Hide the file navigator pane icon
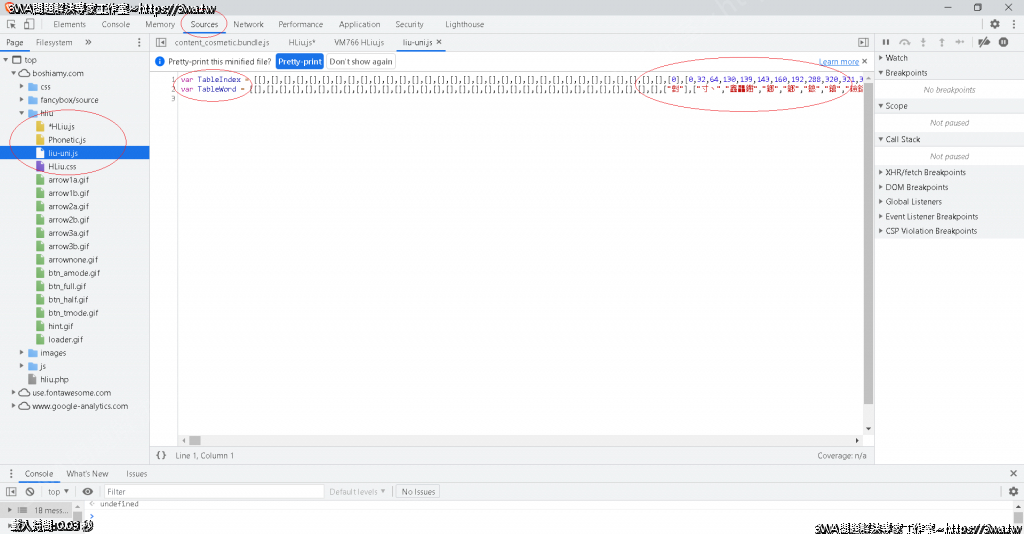This screenshot has height=534, width=1024. (161, 42)
